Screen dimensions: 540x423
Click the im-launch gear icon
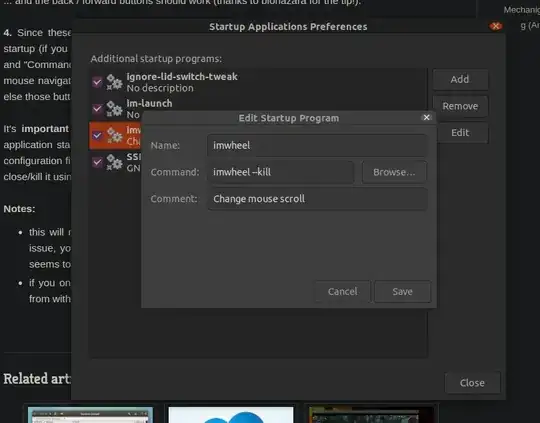(x=114, y=109)
